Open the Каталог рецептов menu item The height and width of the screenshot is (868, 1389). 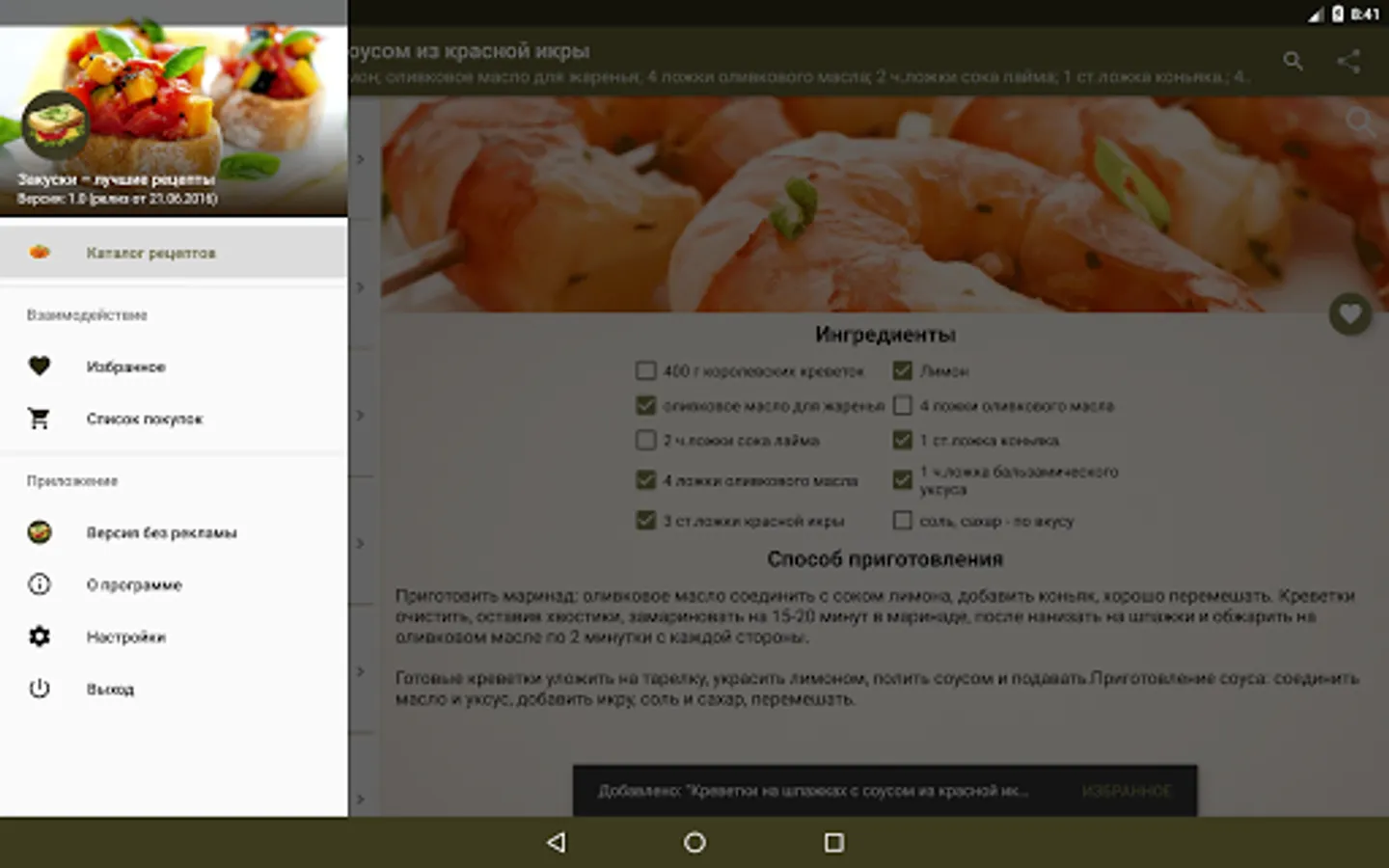(x=174, y=253)
